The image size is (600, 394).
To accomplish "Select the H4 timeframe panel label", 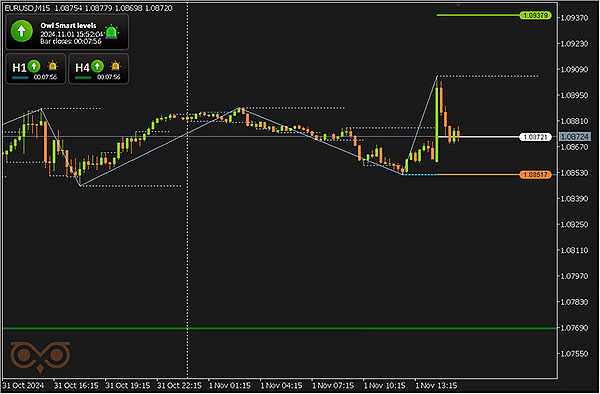I will (82, 68).
